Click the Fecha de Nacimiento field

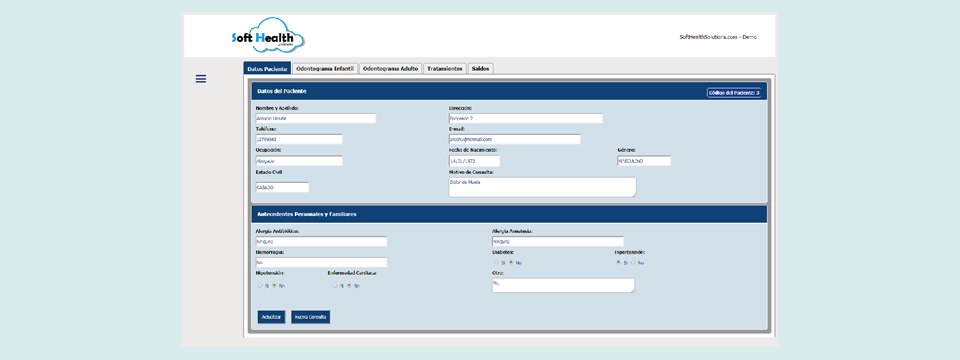pyautogui.click(x=474, y=161)
